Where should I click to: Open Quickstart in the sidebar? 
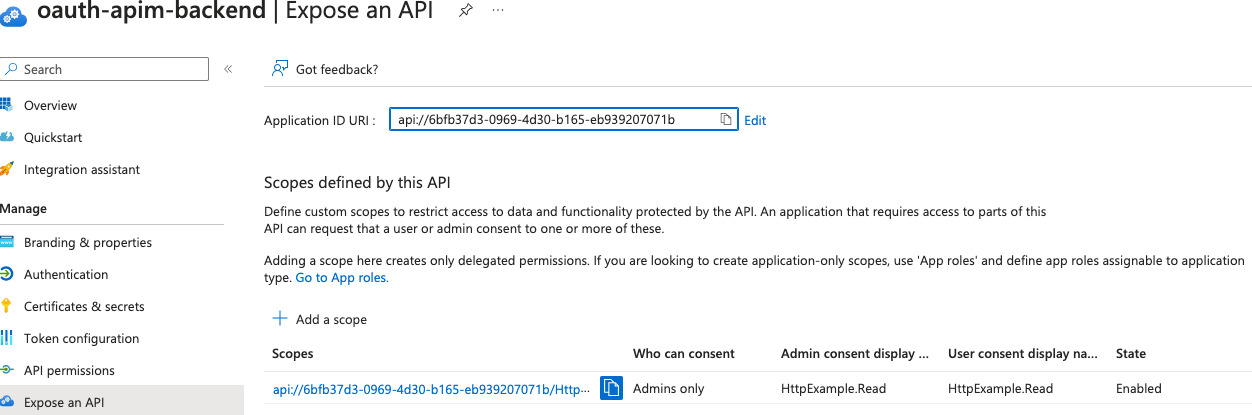(x=53, y=137)
